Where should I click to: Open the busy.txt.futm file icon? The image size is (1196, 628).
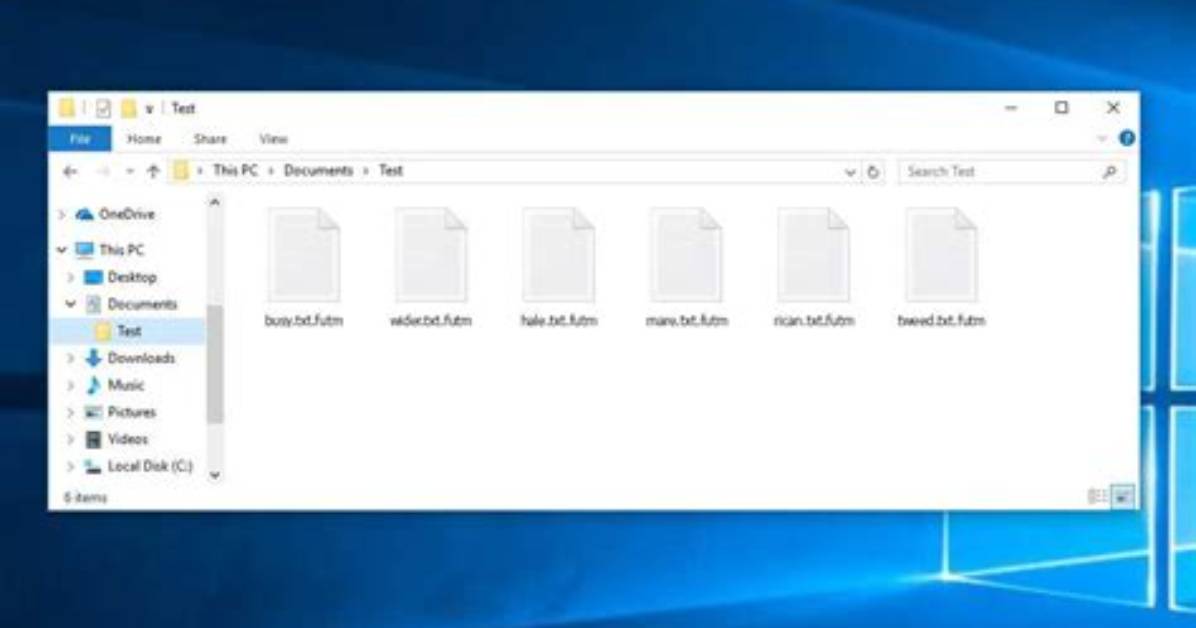(304, 255)
